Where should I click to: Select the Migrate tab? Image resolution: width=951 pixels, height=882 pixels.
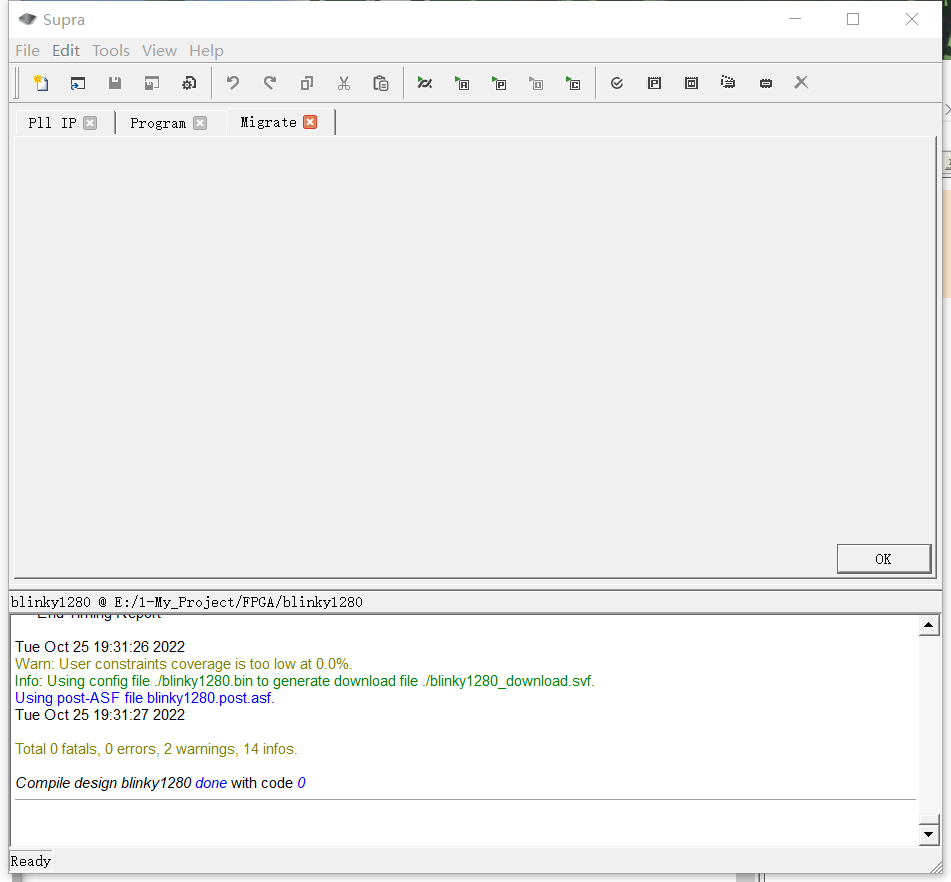(x=268, y=123)
